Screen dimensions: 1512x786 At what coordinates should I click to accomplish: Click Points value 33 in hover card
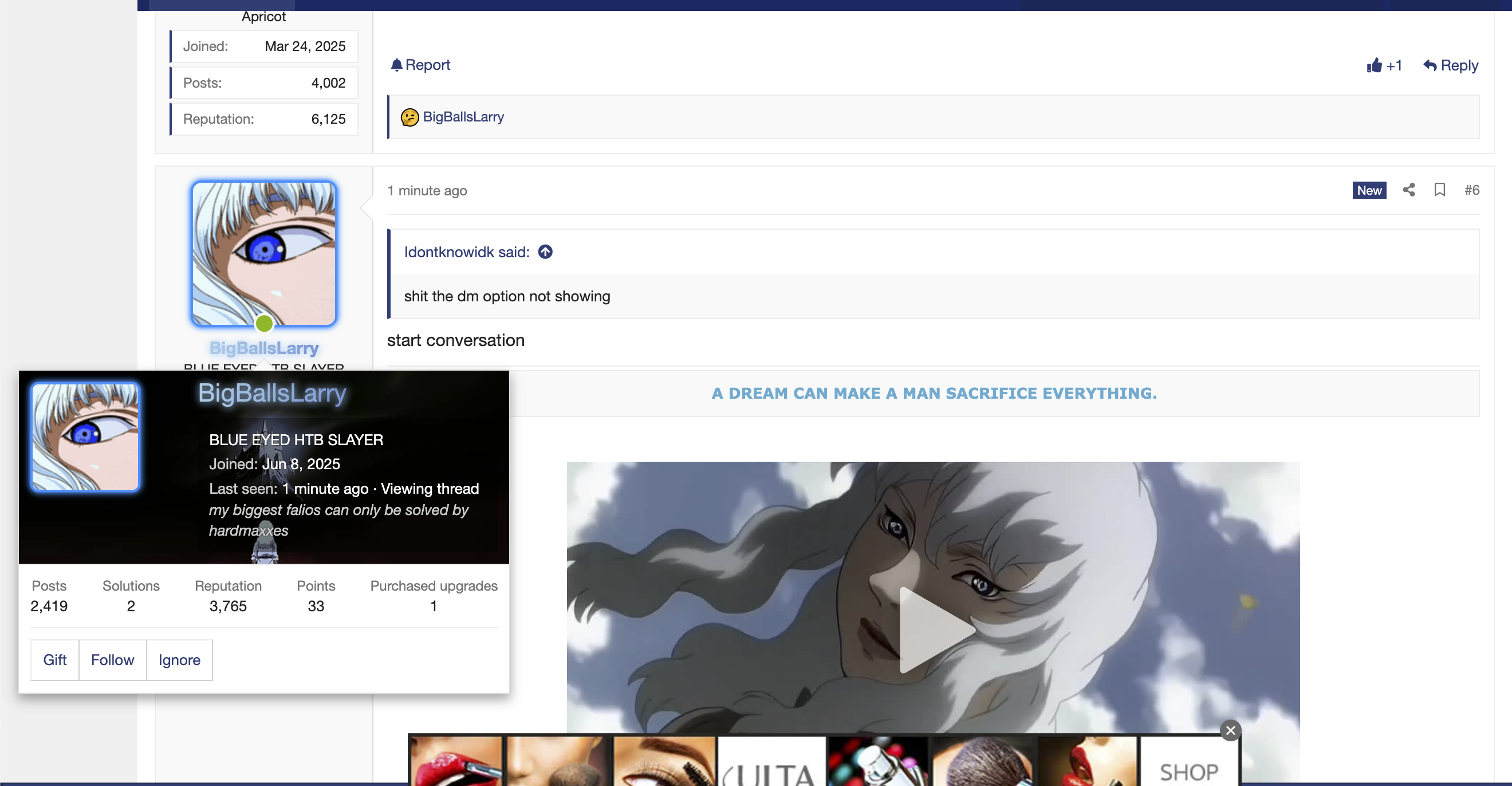point(316,606)
